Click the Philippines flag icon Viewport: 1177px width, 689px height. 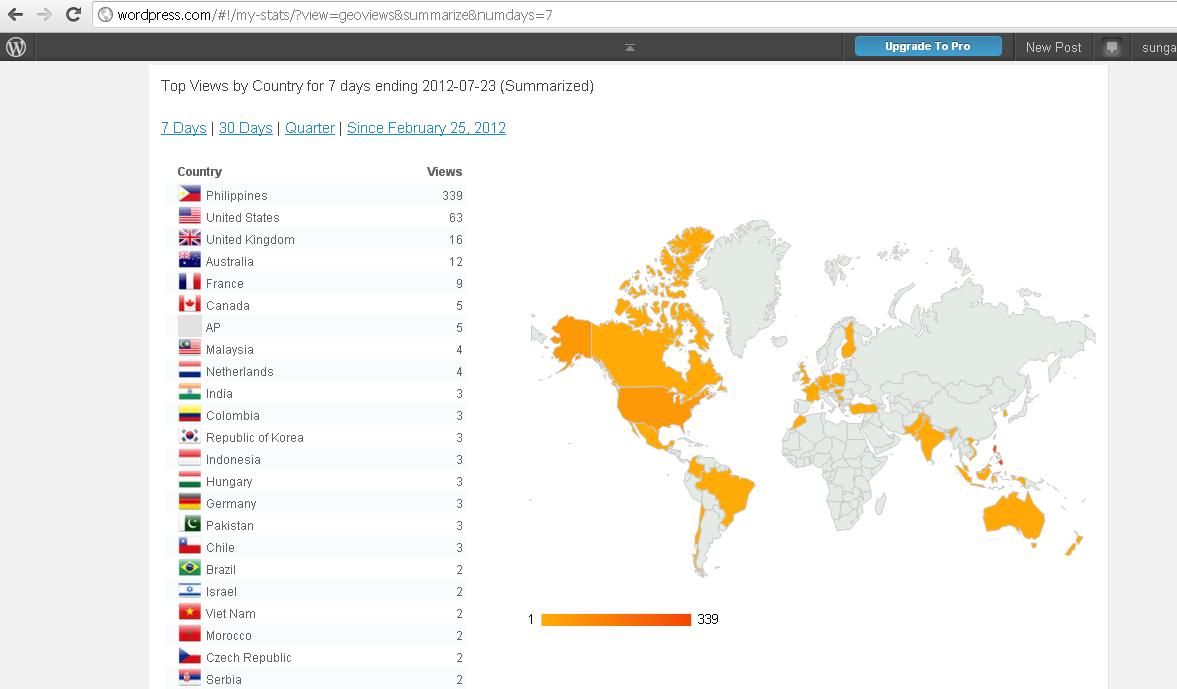pyautogui.click(x=189, y=195)
